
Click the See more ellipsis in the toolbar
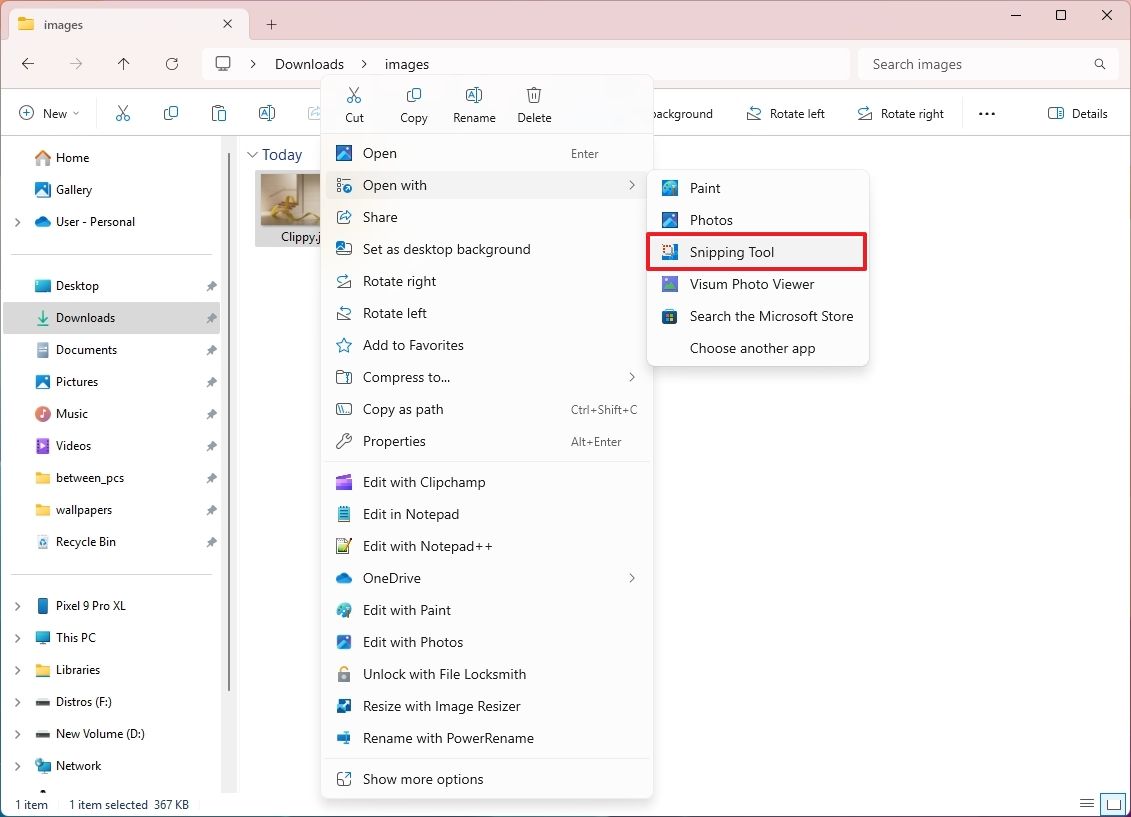coord(987,113)
